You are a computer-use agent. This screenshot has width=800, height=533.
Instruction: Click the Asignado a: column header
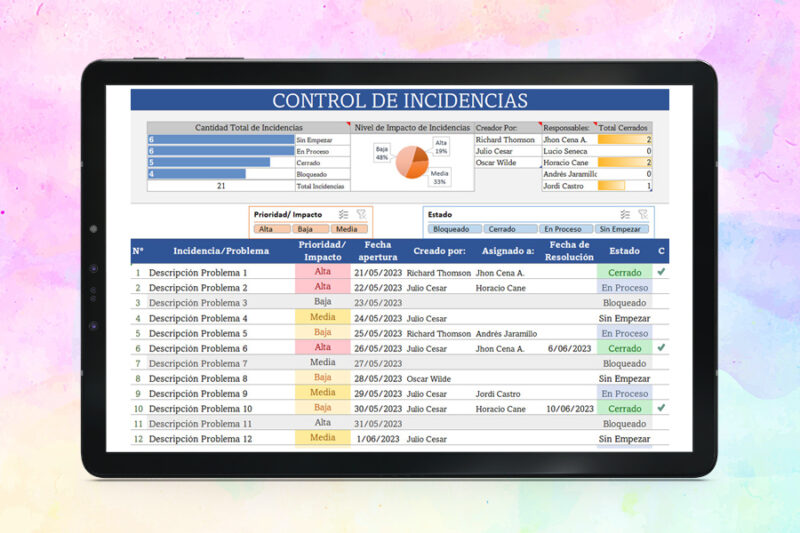click(508, 251)
